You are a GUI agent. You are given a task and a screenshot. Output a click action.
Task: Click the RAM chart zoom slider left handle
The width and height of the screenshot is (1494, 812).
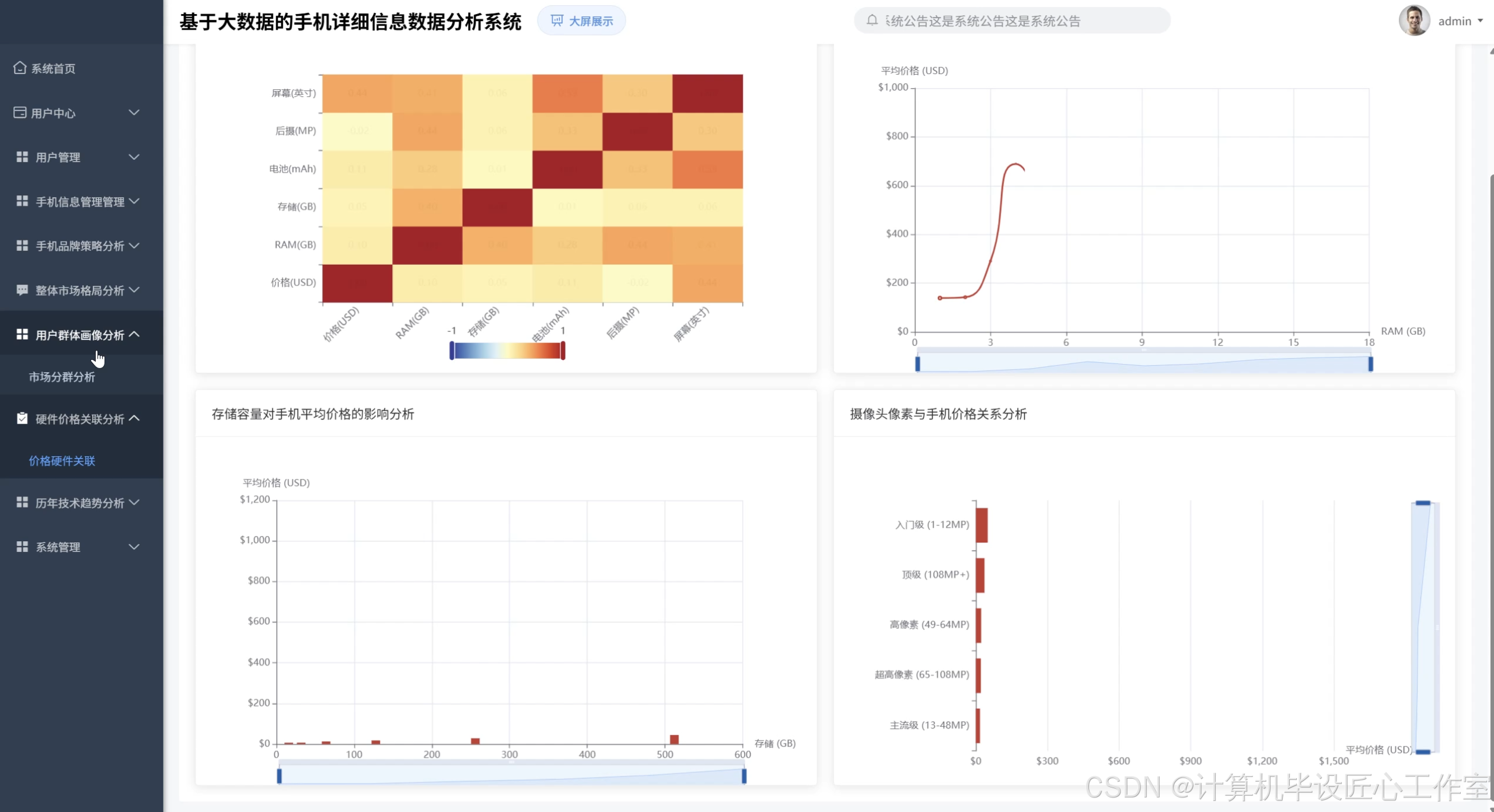[x=918, y=364]
